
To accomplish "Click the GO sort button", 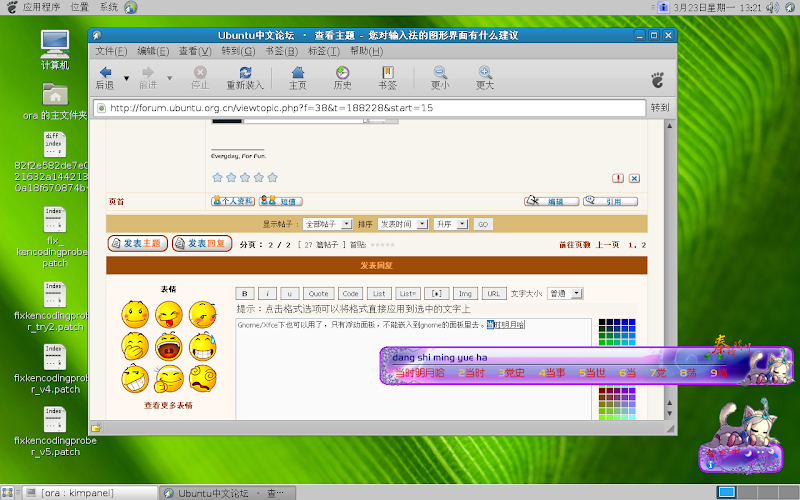I will click(x=483, y=224).
